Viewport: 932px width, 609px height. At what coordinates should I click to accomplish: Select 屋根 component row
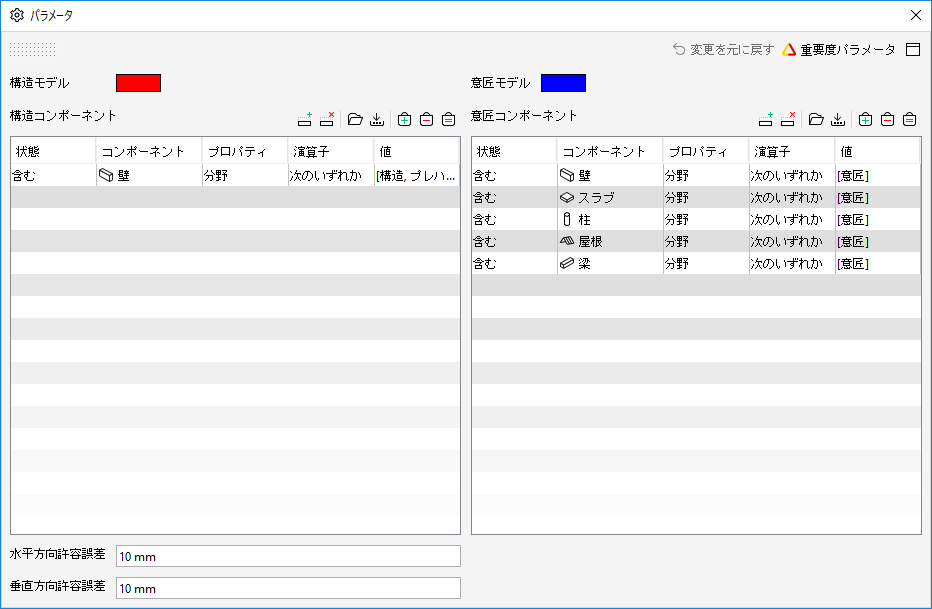(x=610, y=241)
